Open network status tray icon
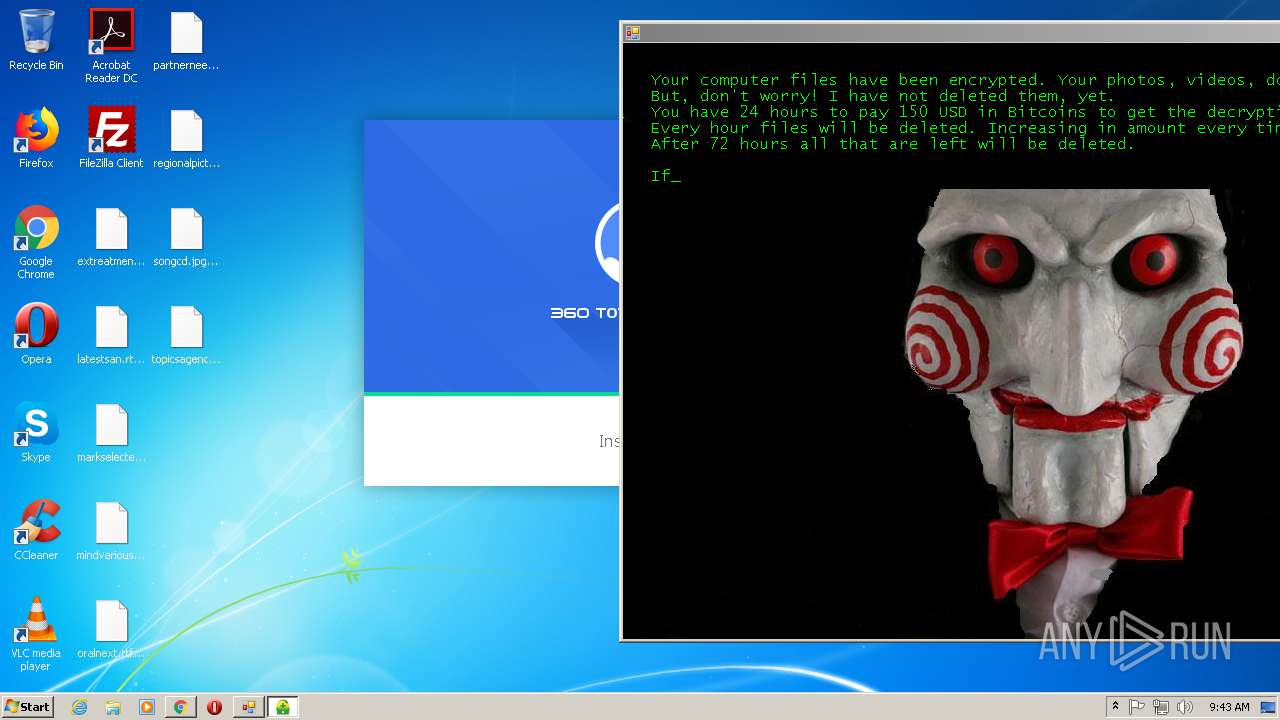This screenshot has width=1280, height=720. click(1161, 707)
